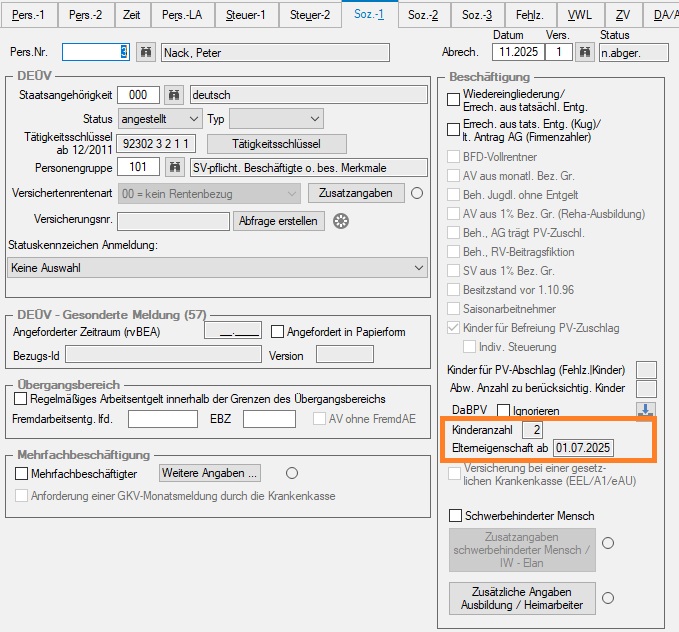Click the SV-pflicht. Beschäftigte o. bes. Merkmale field
Screen dimensions: 679x632
(309, 168)
